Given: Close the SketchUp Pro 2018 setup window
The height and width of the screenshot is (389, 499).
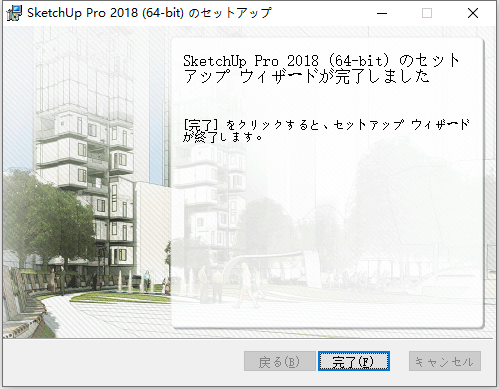Looking at the screenshot, I should click(x=473, y=13).
